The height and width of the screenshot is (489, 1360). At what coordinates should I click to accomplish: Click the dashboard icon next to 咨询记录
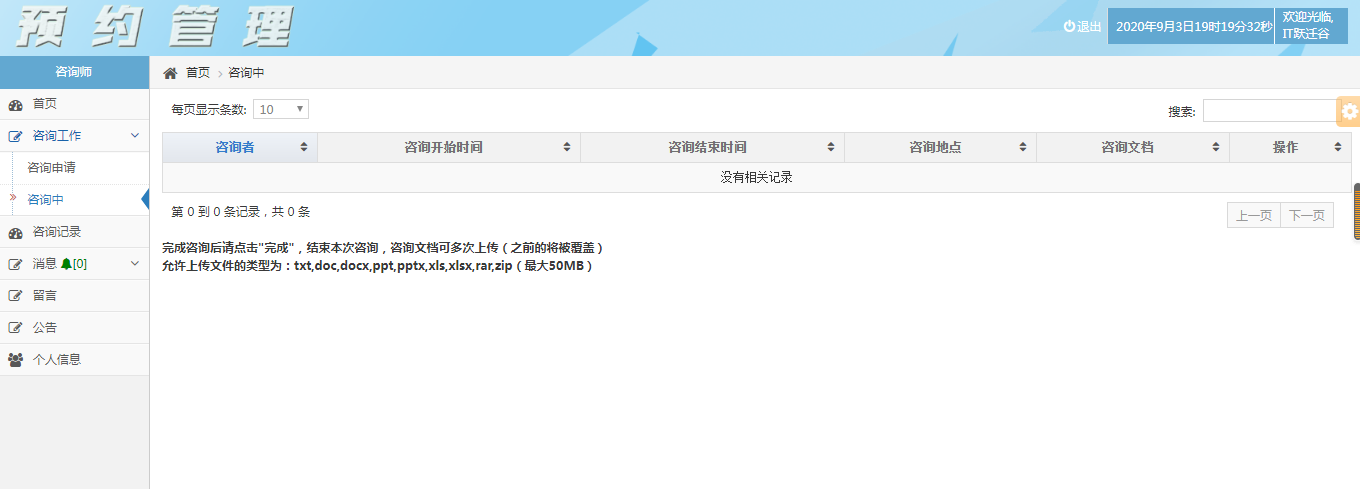15,232
